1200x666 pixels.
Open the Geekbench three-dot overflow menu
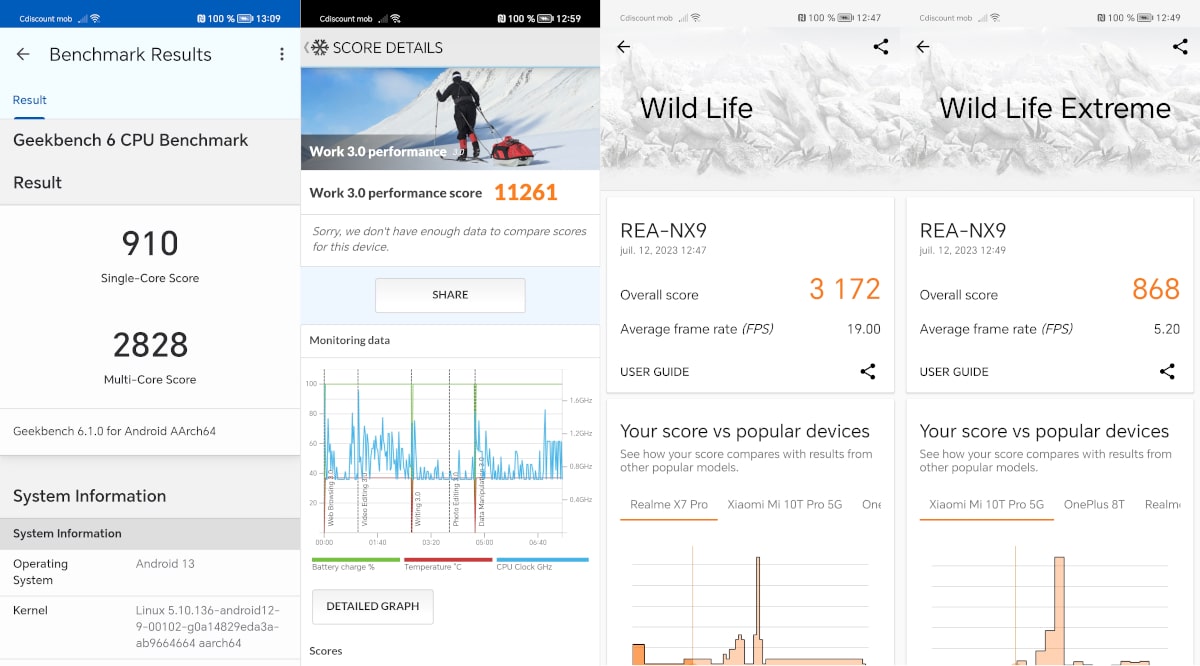[282, 55]
